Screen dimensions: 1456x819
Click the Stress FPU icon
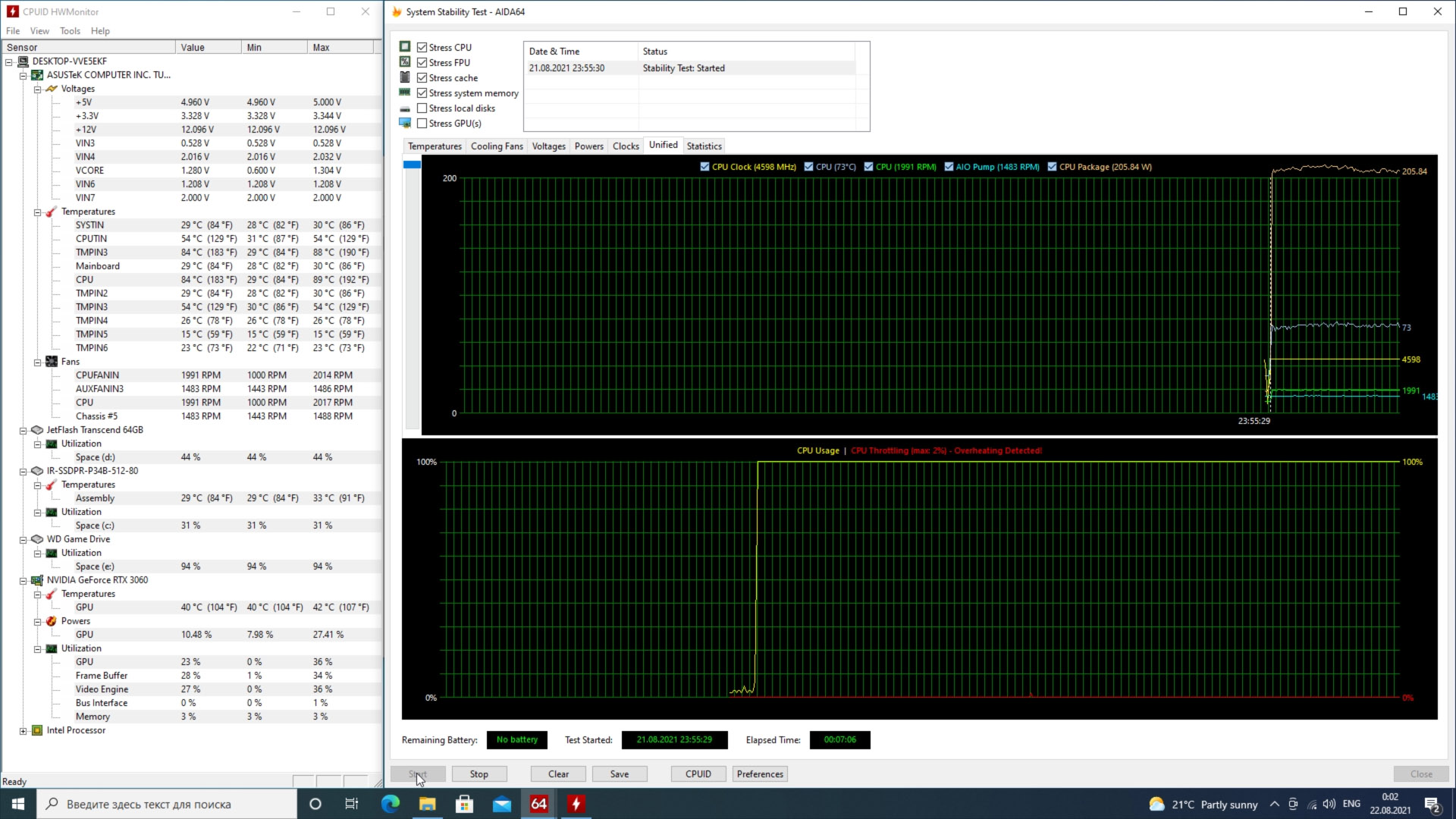pos(405,62)
